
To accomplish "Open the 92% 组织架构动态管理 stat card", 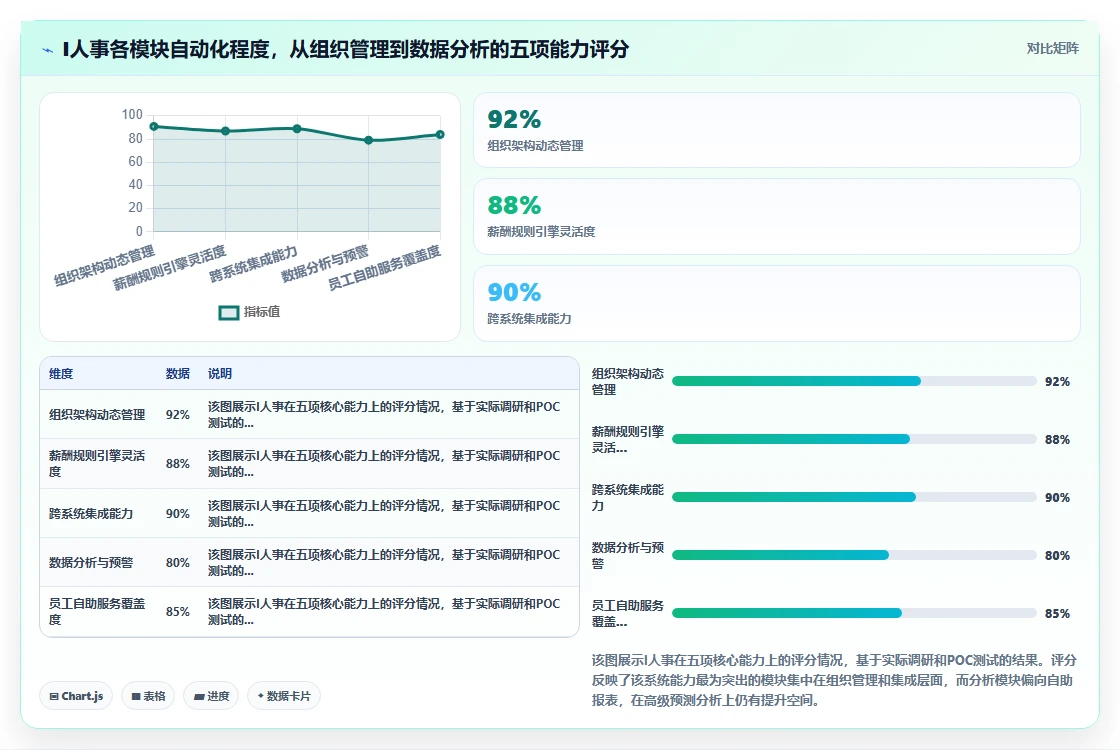I will (776, 130).
